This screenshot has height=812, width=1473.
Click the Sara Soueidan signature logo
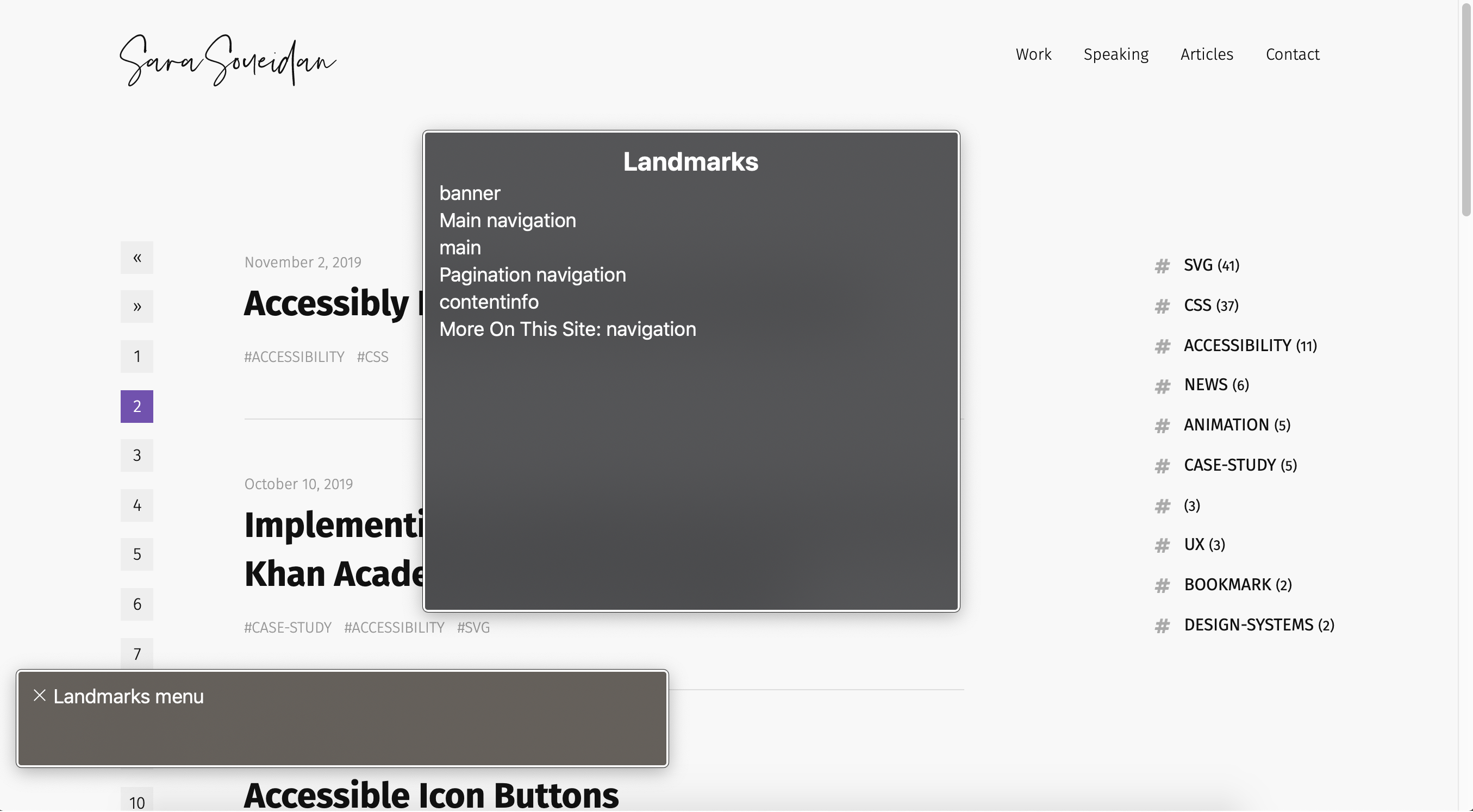tap(228, 60)
